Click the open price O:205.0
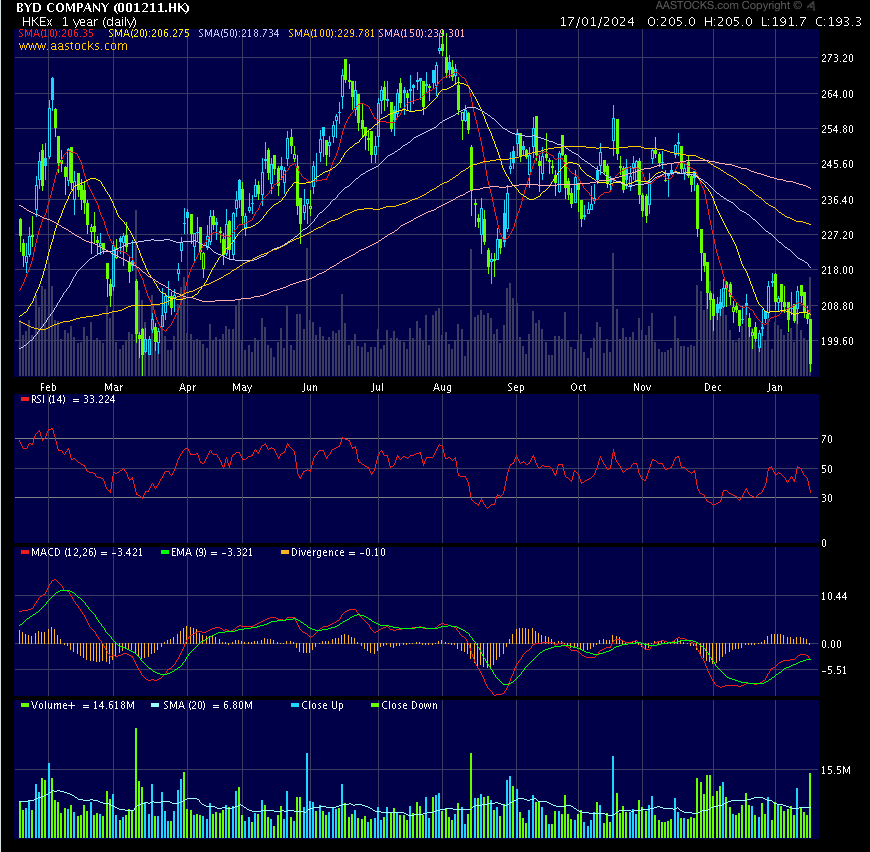Viewport: 870px width, 852px height. coord(671,22)
